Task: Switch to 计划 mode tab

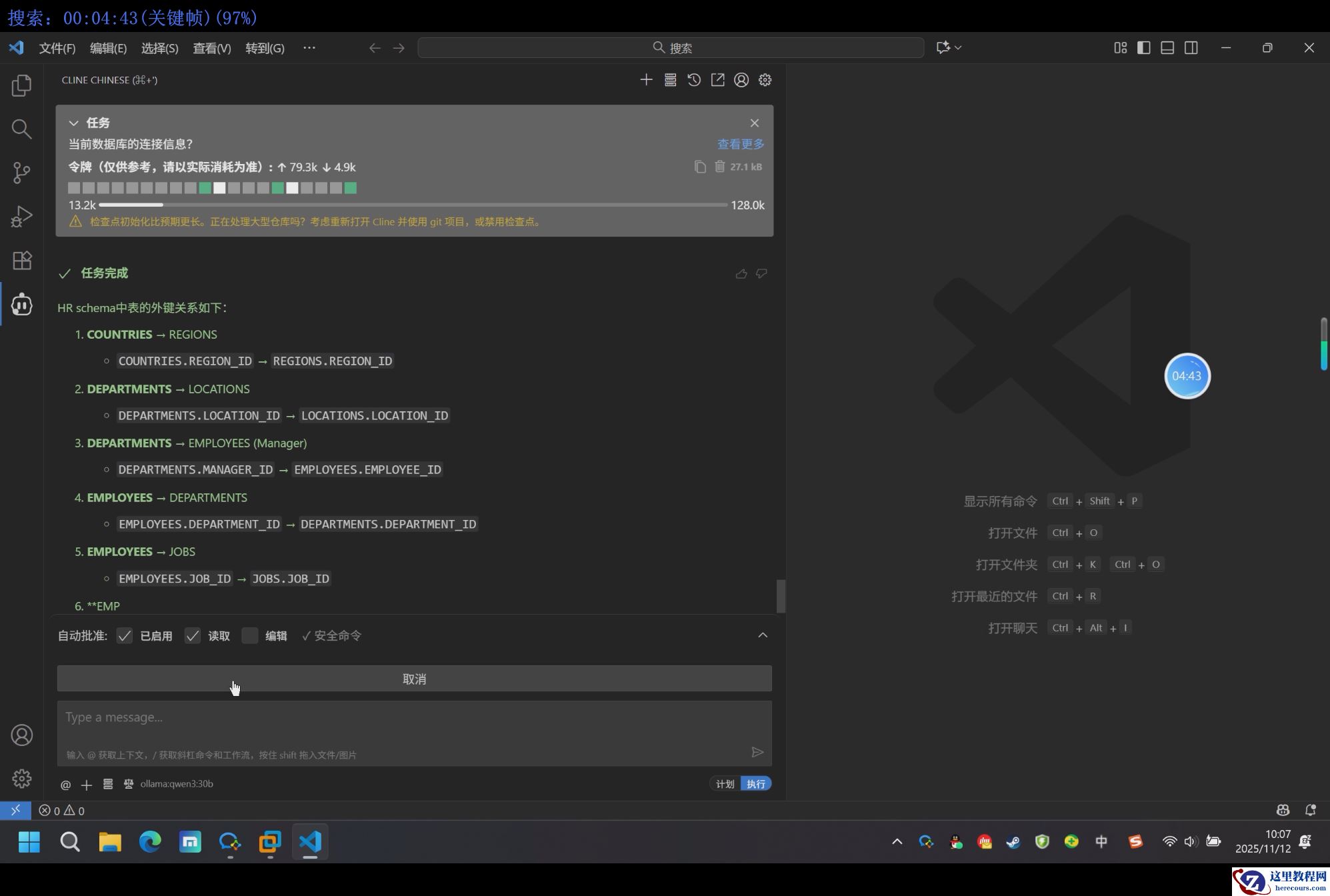Action: click(x=725, y=784)
